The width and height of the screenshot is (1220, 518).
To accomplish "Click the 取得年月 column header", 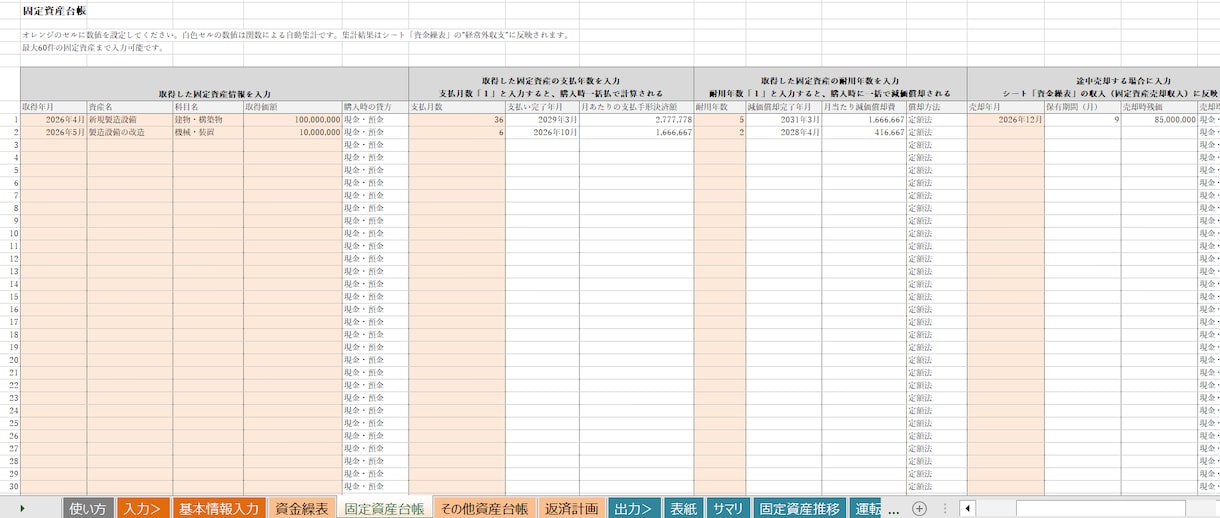I will 53,106.
